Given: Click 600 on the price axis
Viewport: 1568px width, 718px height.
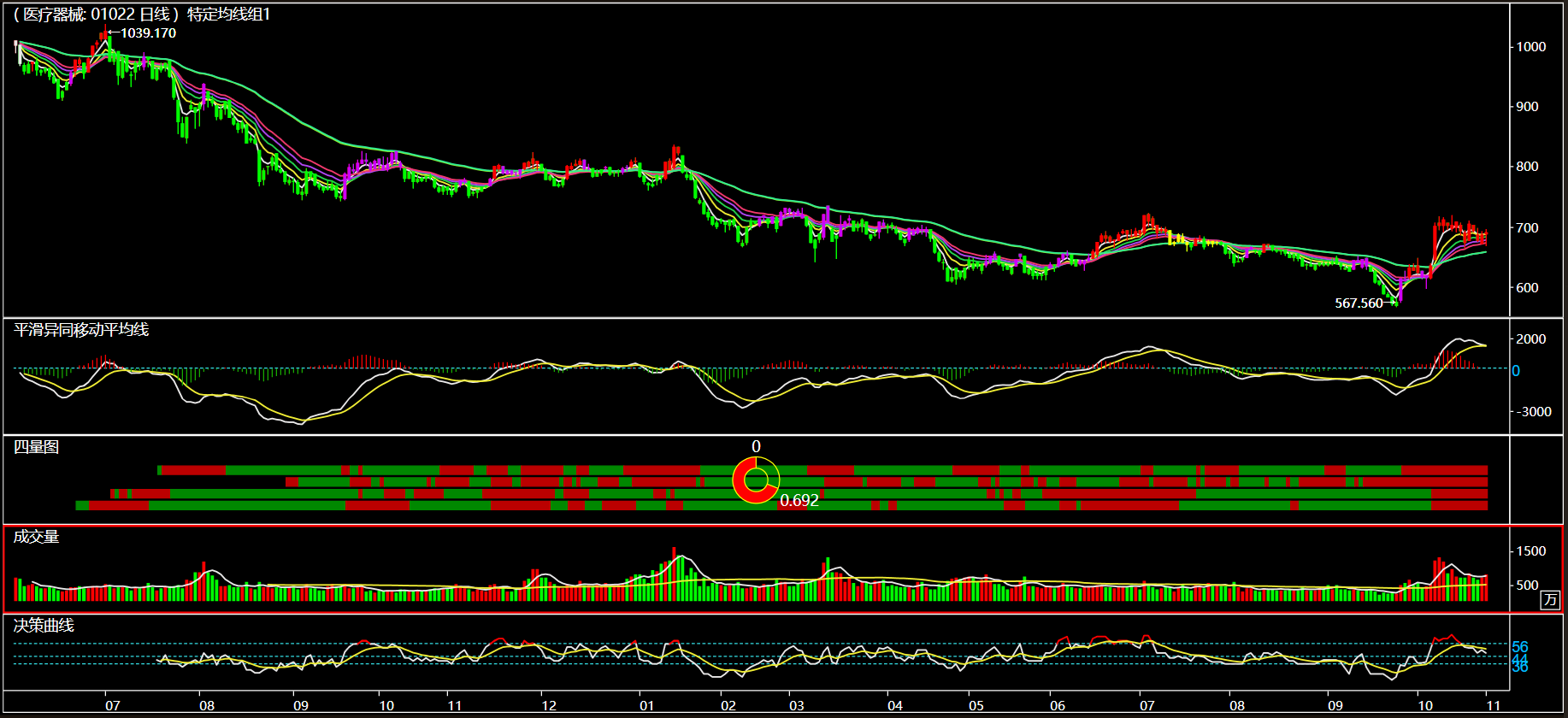Looking at the screenshot, I should pyautogui.click(x=1528, y=288).
